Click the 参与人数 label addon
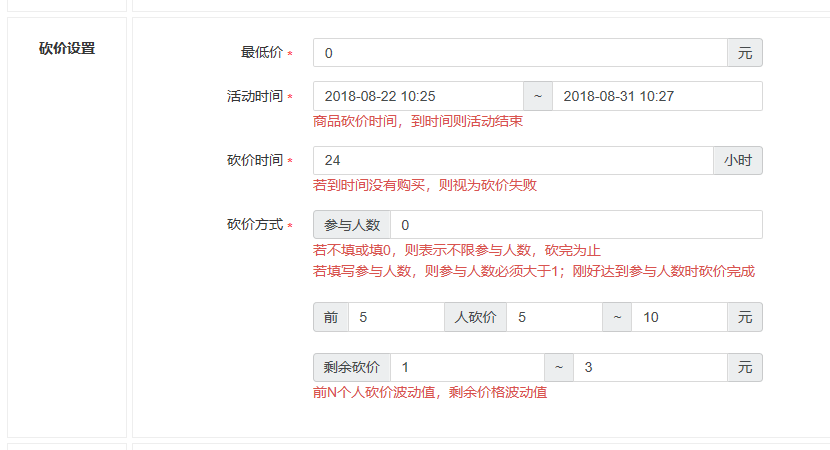830x450 pixels. pyautogui.click(x=352, y=225)
